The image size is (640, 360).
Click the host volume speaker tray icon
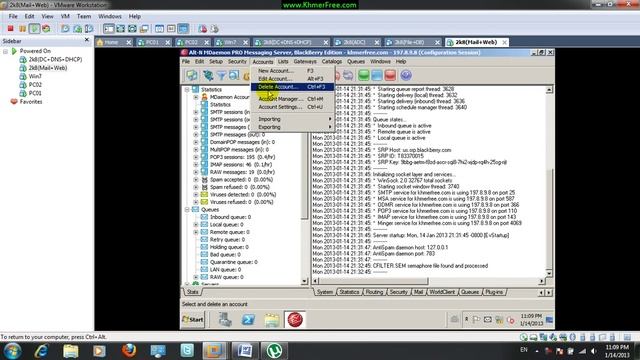click(594, 351)
